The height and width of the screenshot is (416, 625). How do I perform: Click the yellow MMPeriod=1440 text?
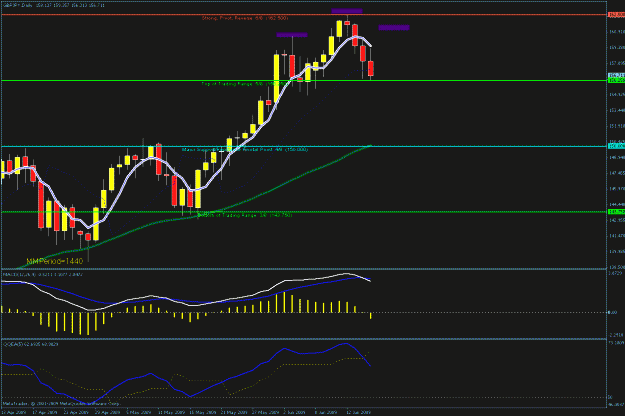click(x=55, y=261)
